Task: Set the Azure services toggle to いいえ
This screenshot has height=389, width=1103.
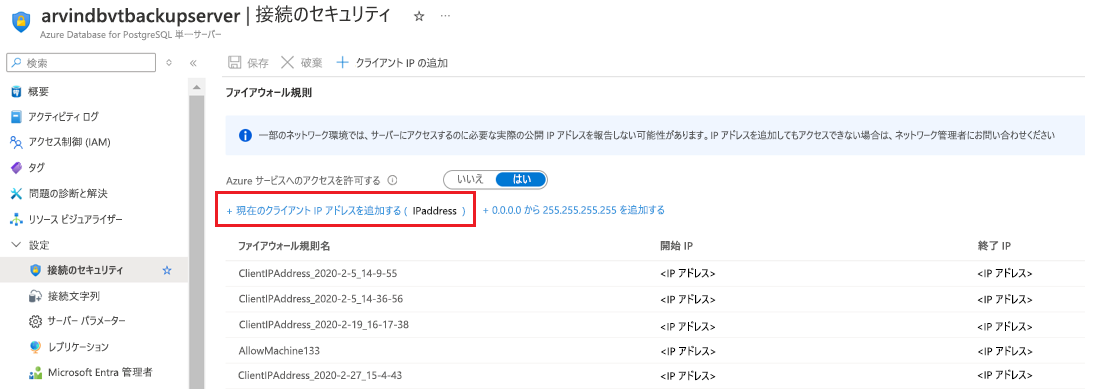Action: (x=470, y=179)
